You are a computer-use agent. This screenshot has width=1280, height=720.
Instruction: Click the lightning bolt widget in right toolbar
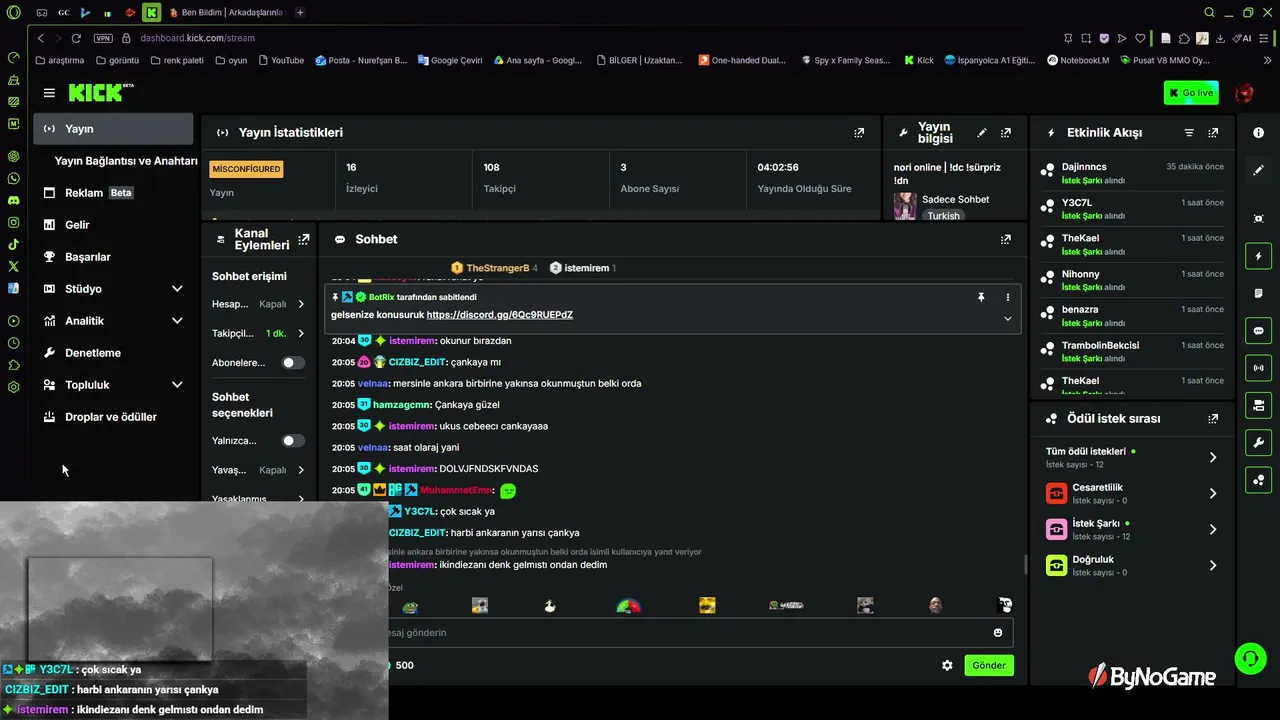(1259, 256)
